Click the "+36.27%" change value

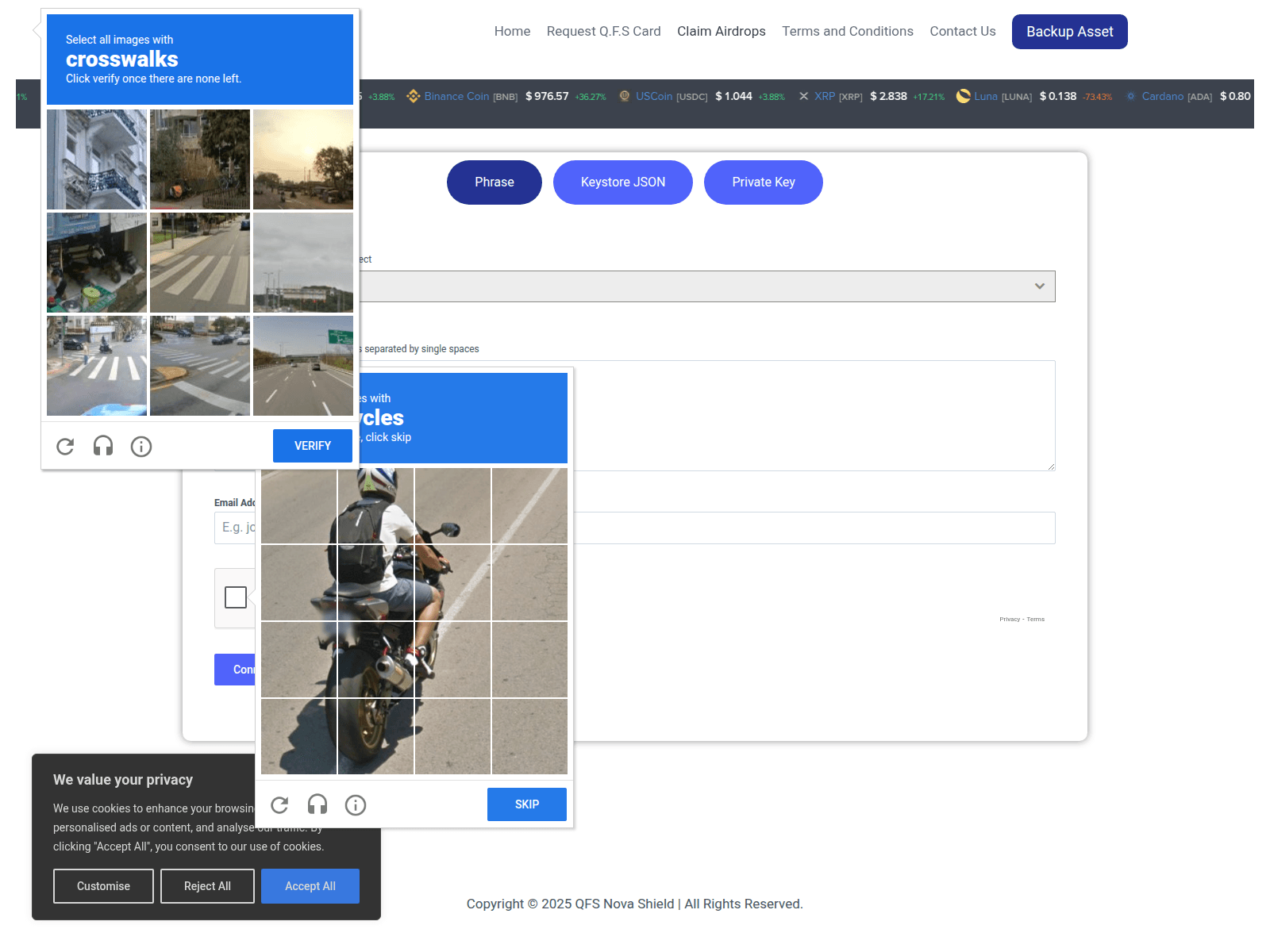point(591,97)
